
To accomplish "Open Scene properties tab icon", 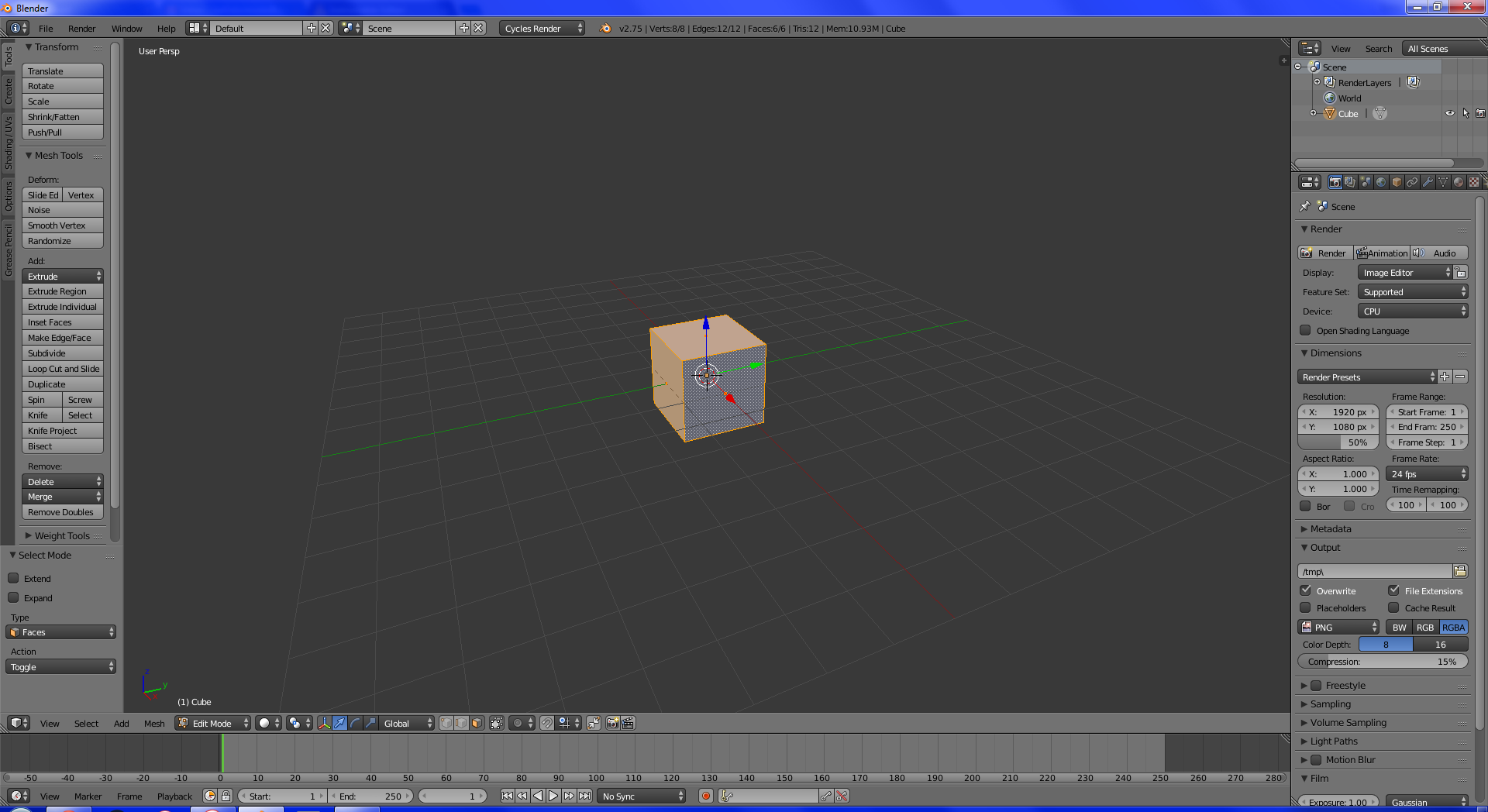I will 1366,182.
